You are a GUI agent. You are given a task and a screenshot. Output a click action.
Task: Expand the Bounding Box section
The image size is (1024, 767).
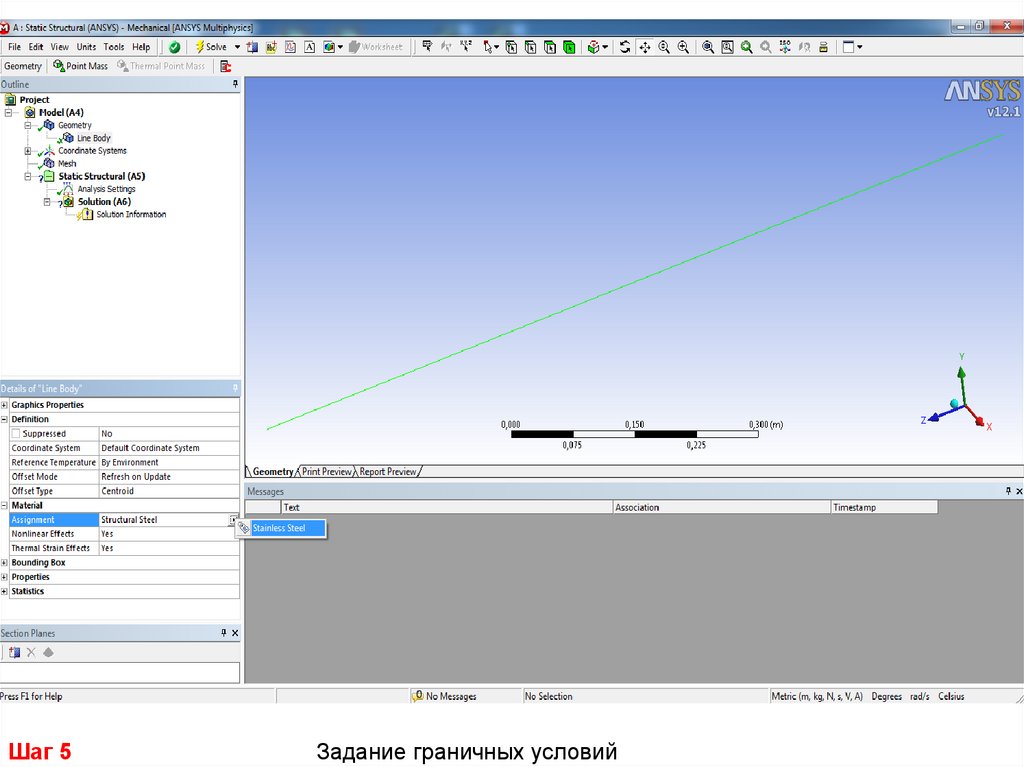pyautogui.click(x=5, y=563)
